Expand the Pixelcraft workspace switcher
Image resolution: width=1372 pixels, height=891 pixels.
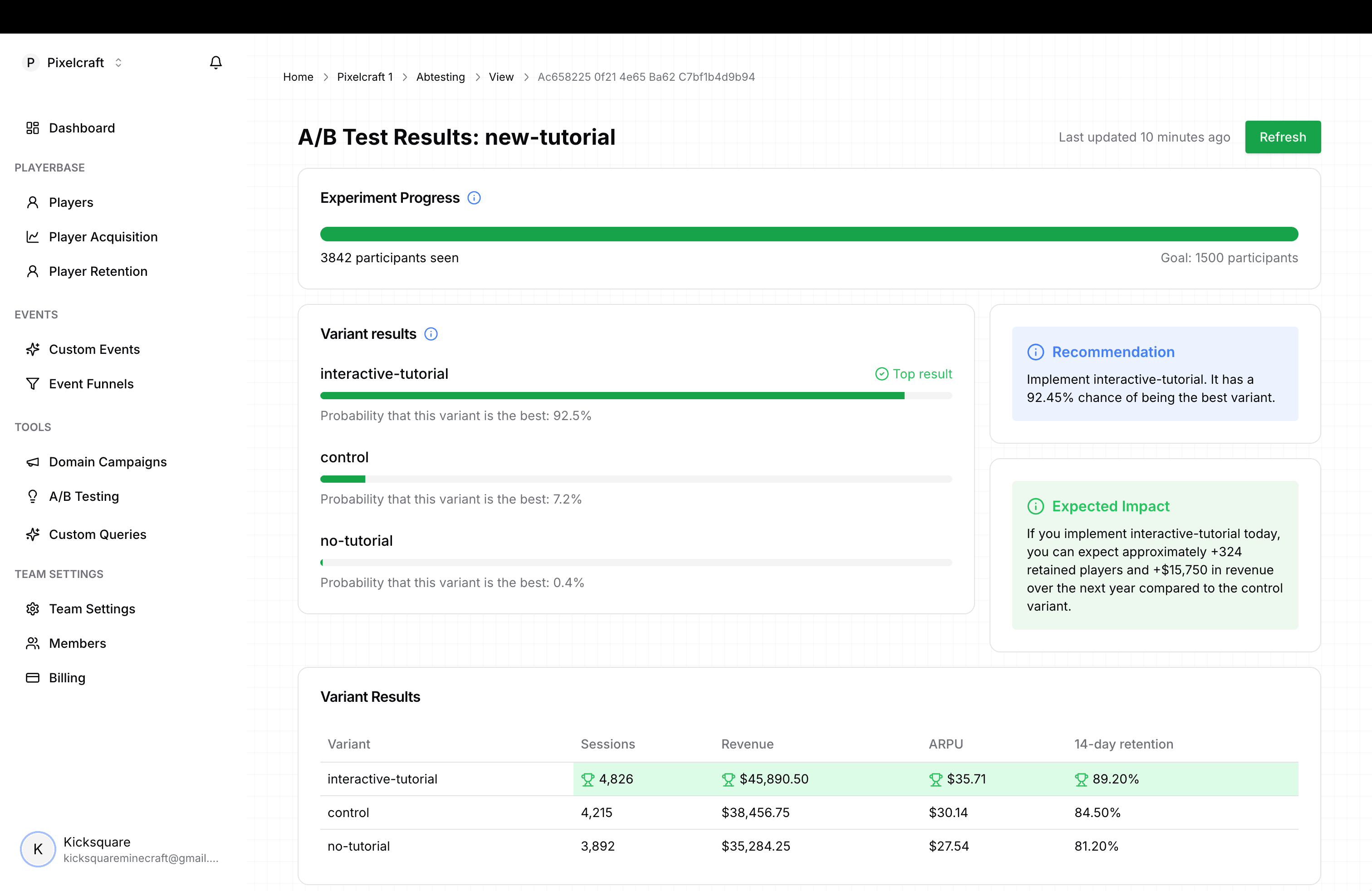tap(119, 62)
